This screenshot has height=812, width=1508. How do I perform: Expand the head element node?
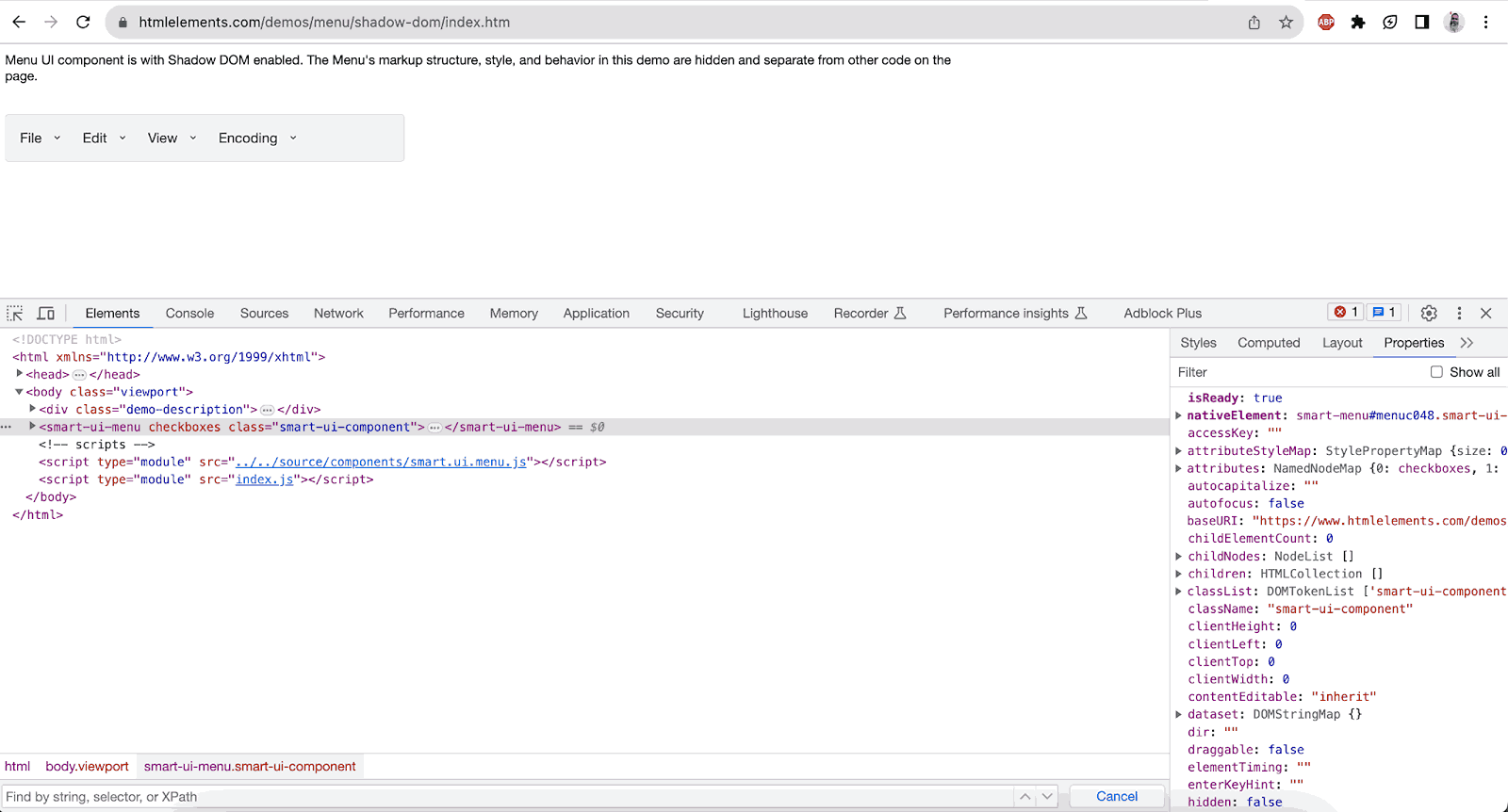(19, 374)
